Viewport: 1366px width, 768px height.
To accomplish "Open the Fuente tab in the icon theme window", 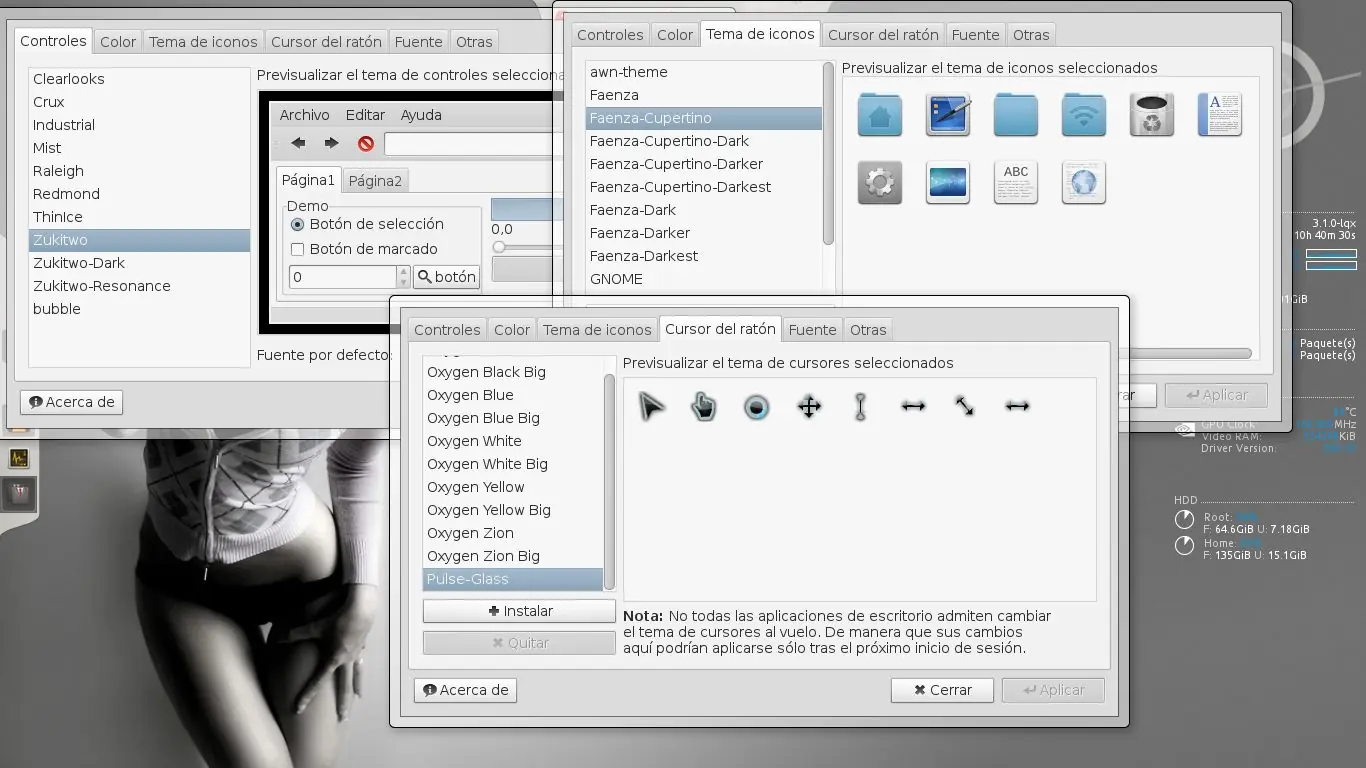I will click(975, 35).
